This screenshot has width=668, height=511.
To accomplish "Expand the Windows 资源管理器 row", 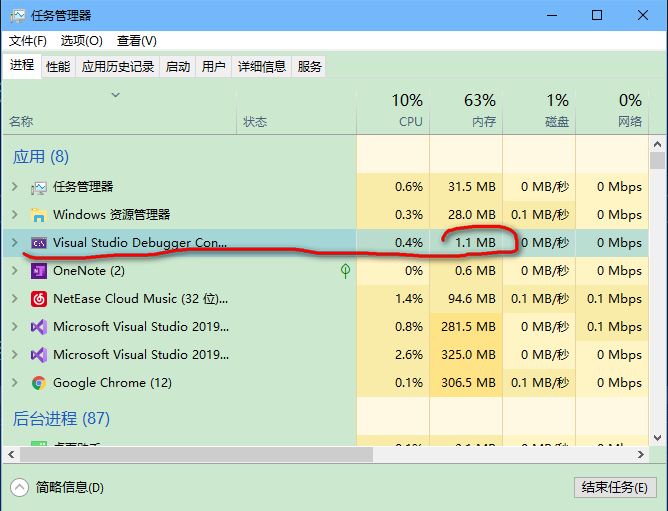I will (15, 214).
